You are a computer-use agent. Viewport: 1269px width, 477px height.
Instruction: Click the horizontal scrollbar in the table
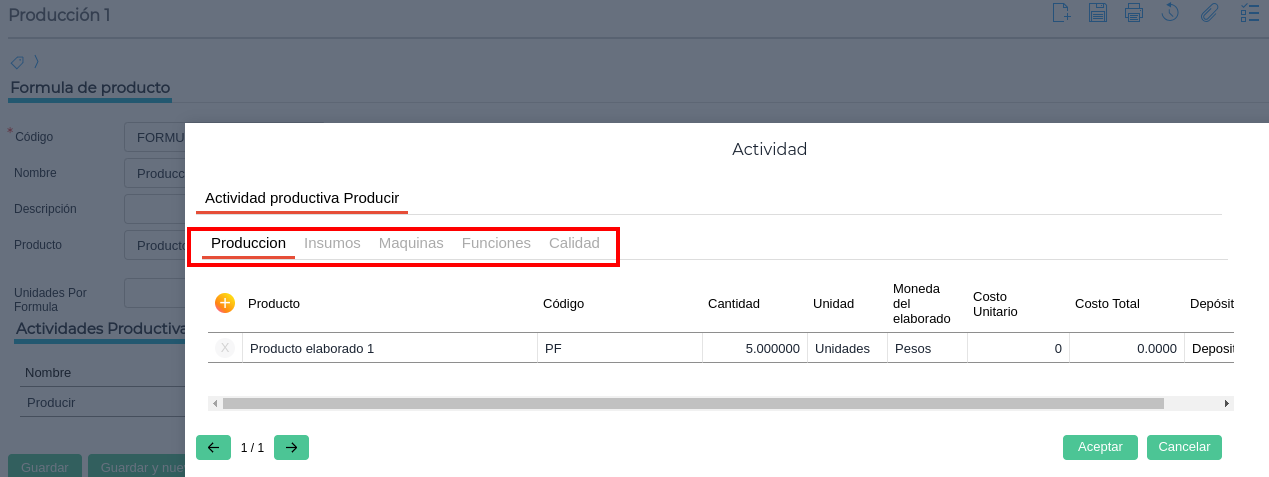tap(692, 403)
